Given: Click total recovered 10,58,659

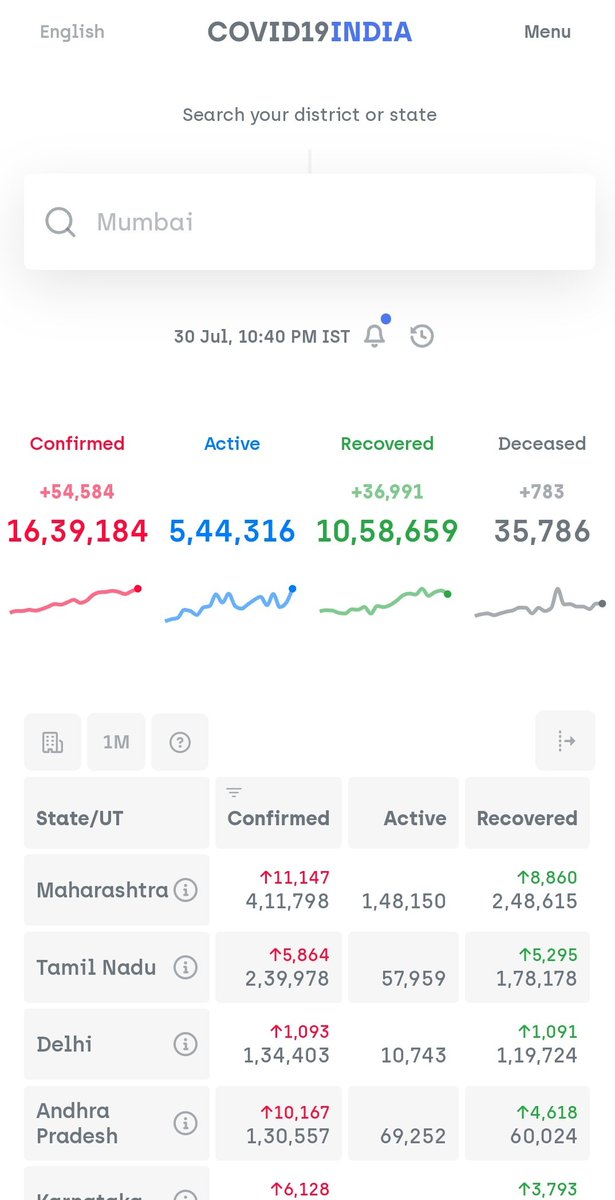Looking at the screenshot, I should (x=387, y=531).
